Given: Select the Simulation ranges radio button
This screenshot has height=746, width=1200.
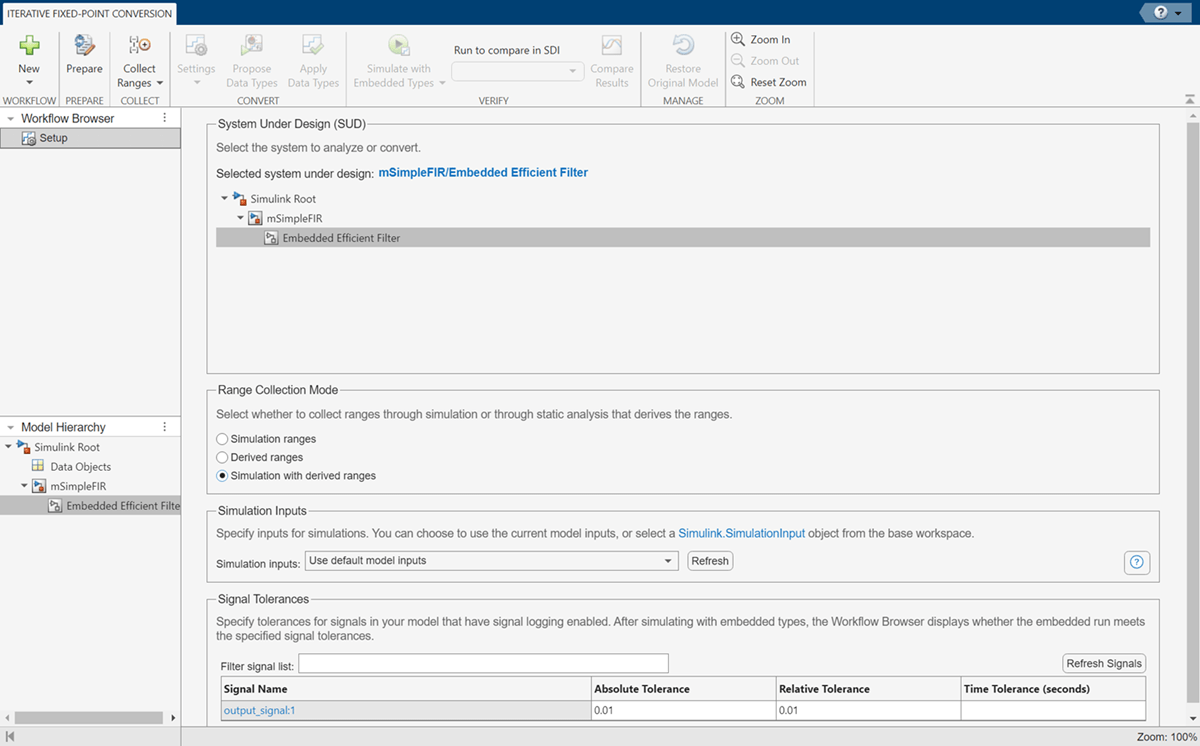Looking at the screenshot, I should (222, 439).
